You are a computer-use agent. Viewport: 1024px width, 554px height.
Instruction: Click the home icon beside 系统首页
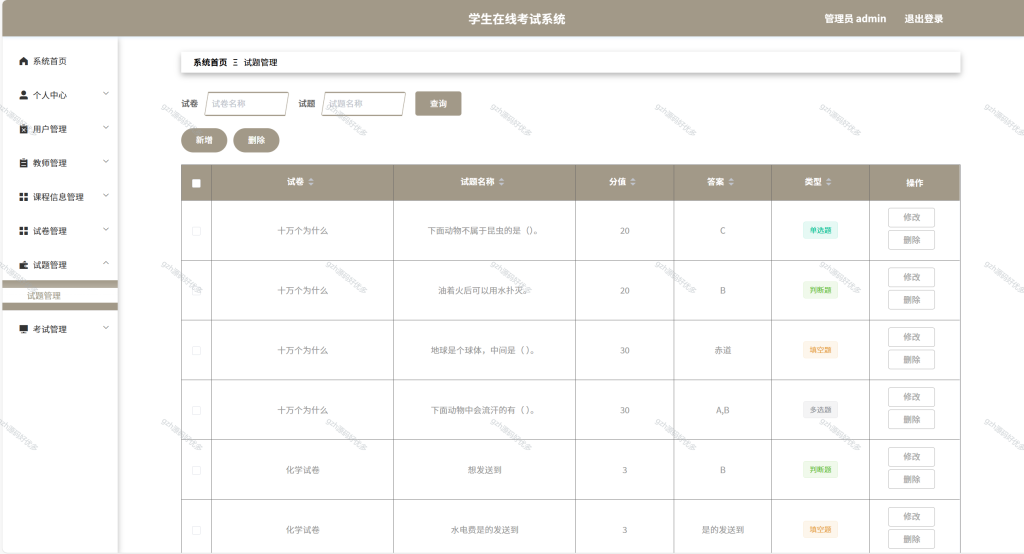pos(24,61)
